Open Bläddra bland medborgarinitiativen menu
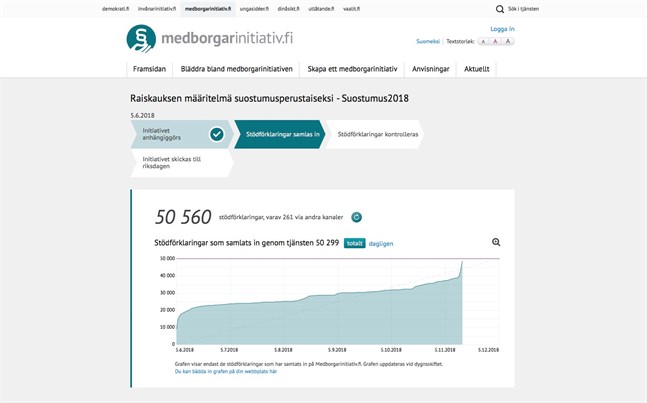The width and height of the screenshot is (647, 403). pos(236,69)
